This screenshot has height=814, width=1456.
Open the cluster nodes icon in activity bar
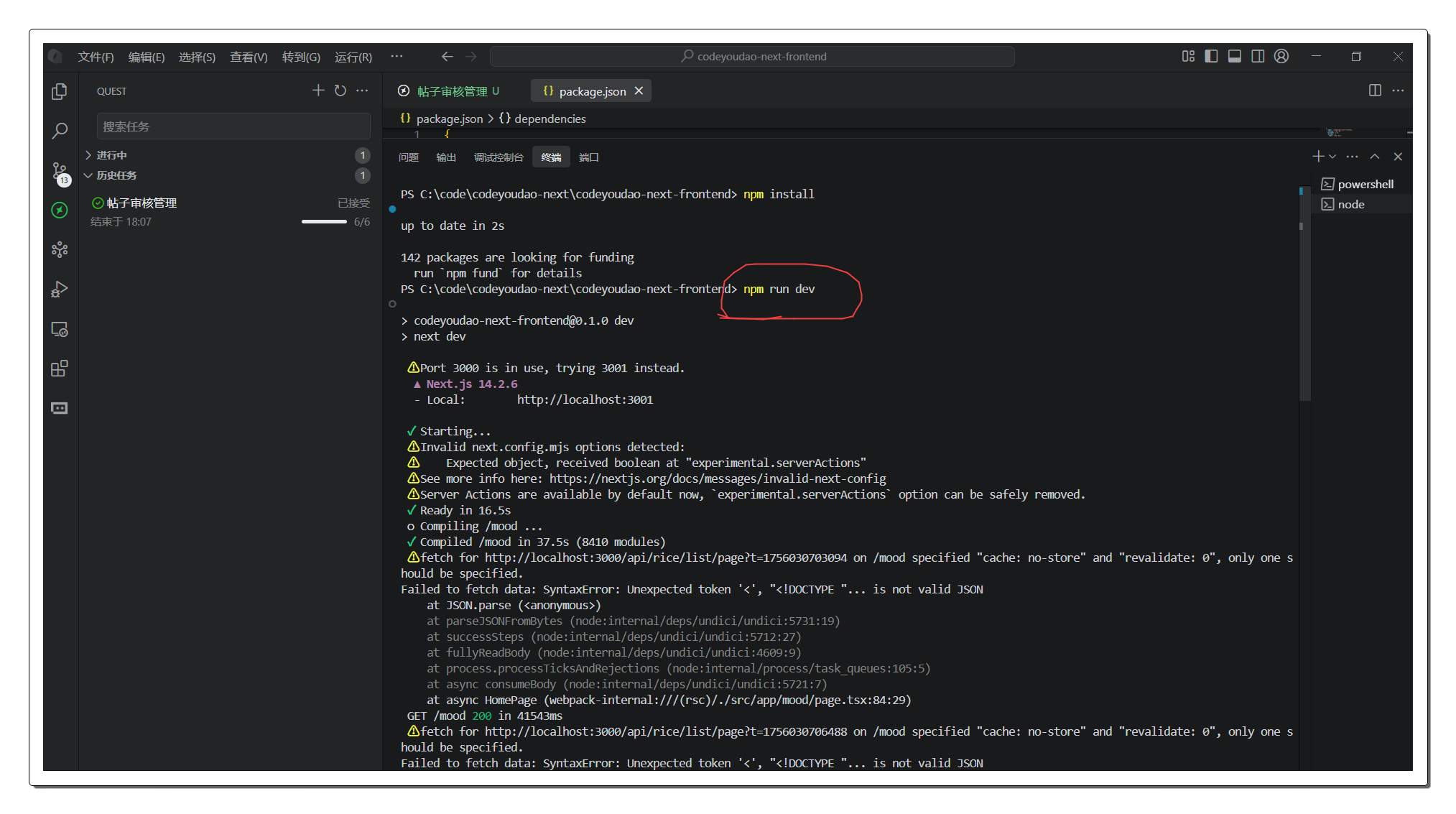pos(60,249)
